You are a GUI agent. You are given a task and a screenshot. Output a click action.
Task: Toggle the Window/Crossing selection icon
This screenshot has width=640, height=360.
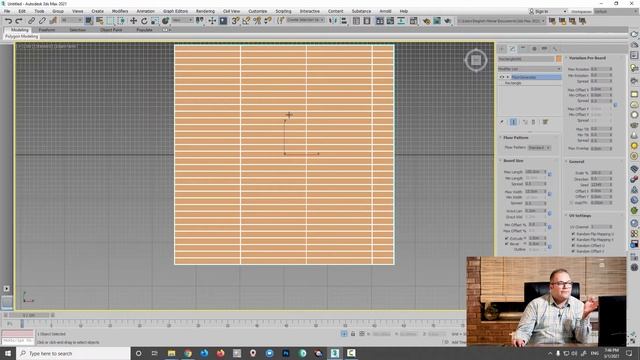click(x=121, y=20)
